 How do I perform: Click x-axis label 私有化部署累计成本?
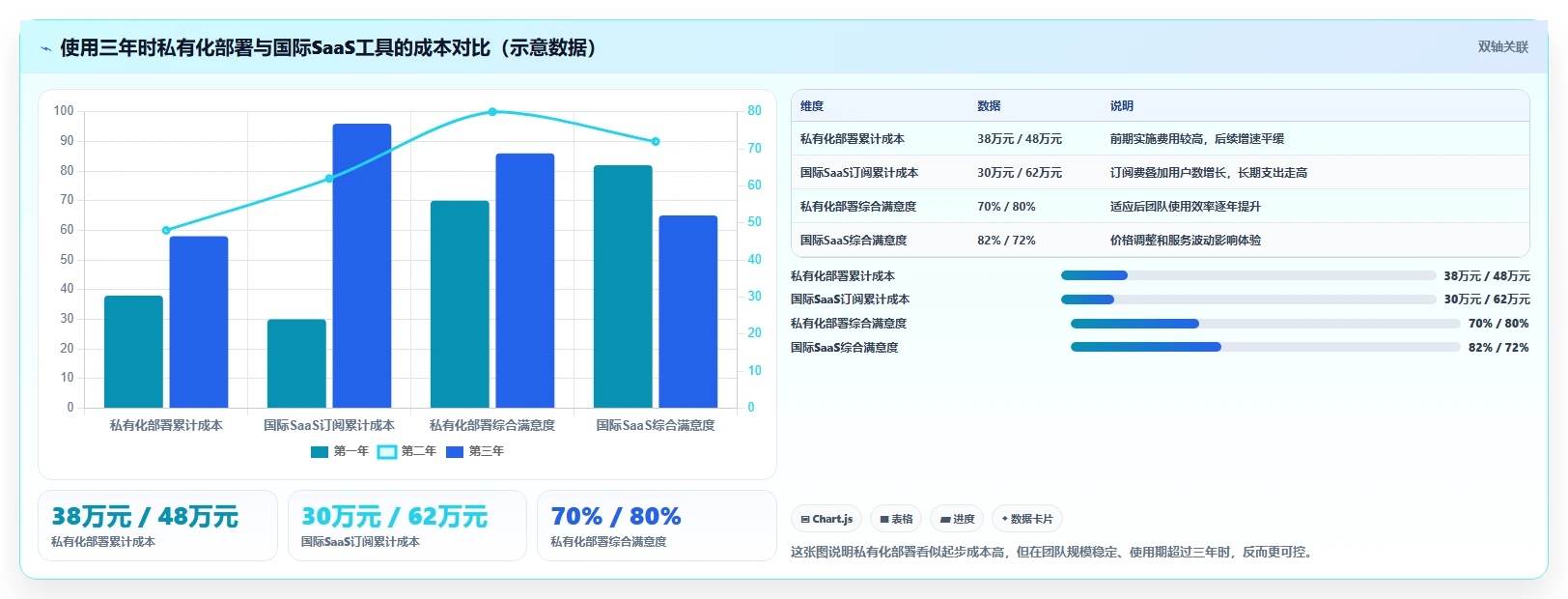pyautogui.click(x=166, y=425)
